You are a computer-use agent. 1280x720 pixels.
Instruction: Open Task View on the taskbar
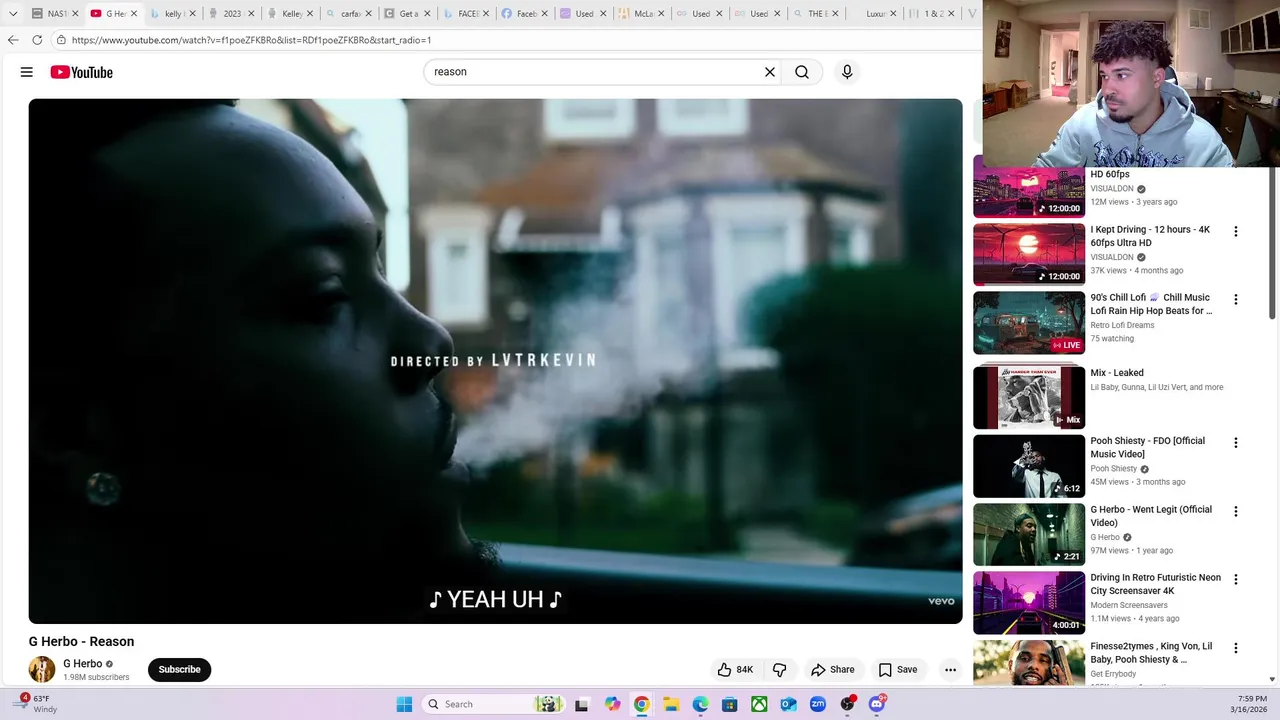582,704
